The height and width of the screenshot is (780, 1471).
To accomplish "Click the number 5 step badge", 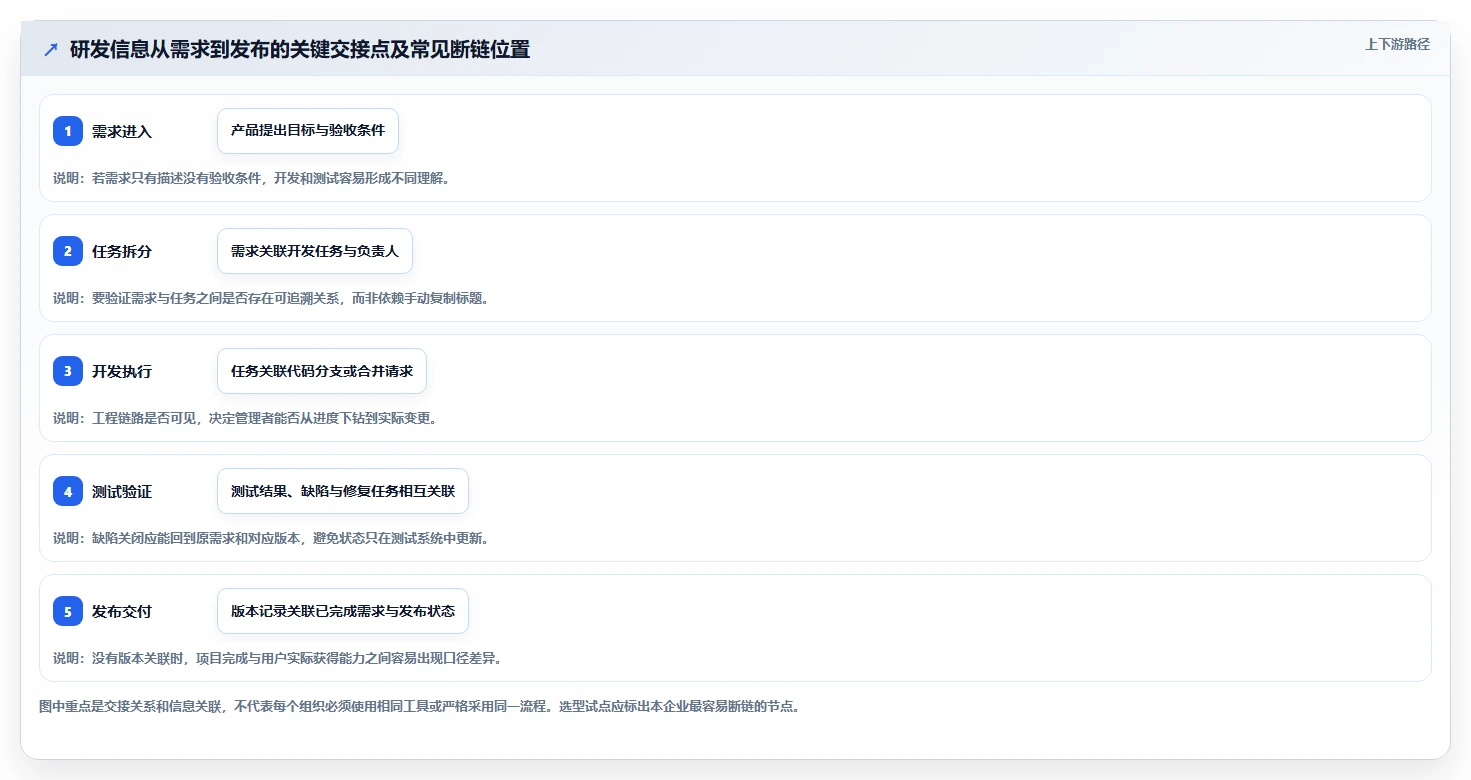I will tap(68, 611).
